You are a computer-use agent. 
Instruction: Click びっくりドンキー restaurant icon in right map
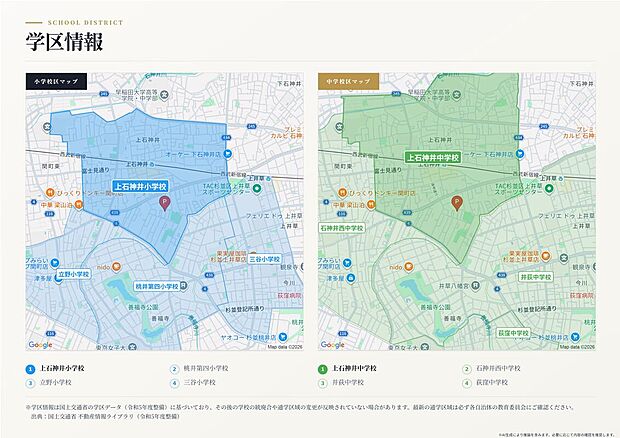pyautogui.click(x=342, y=193)
